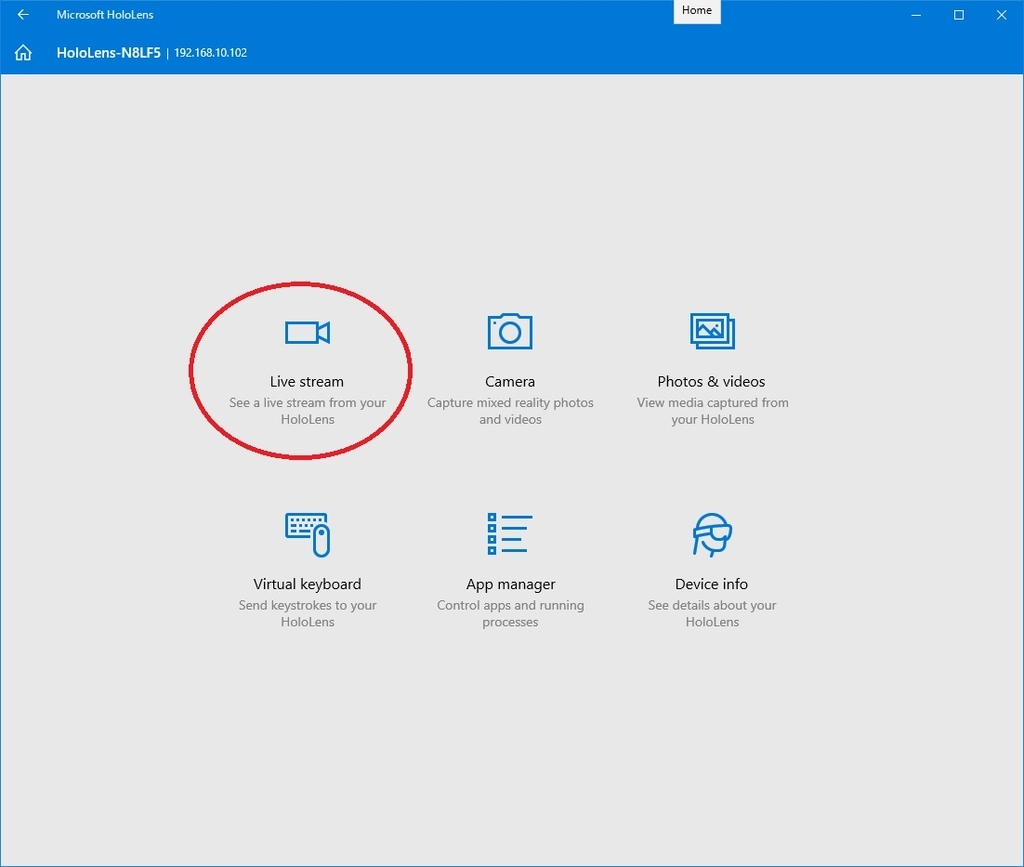1024x867 pixels.
Task: Click the Microsoft HoloLens window title
Action: (x=104, y=14)
